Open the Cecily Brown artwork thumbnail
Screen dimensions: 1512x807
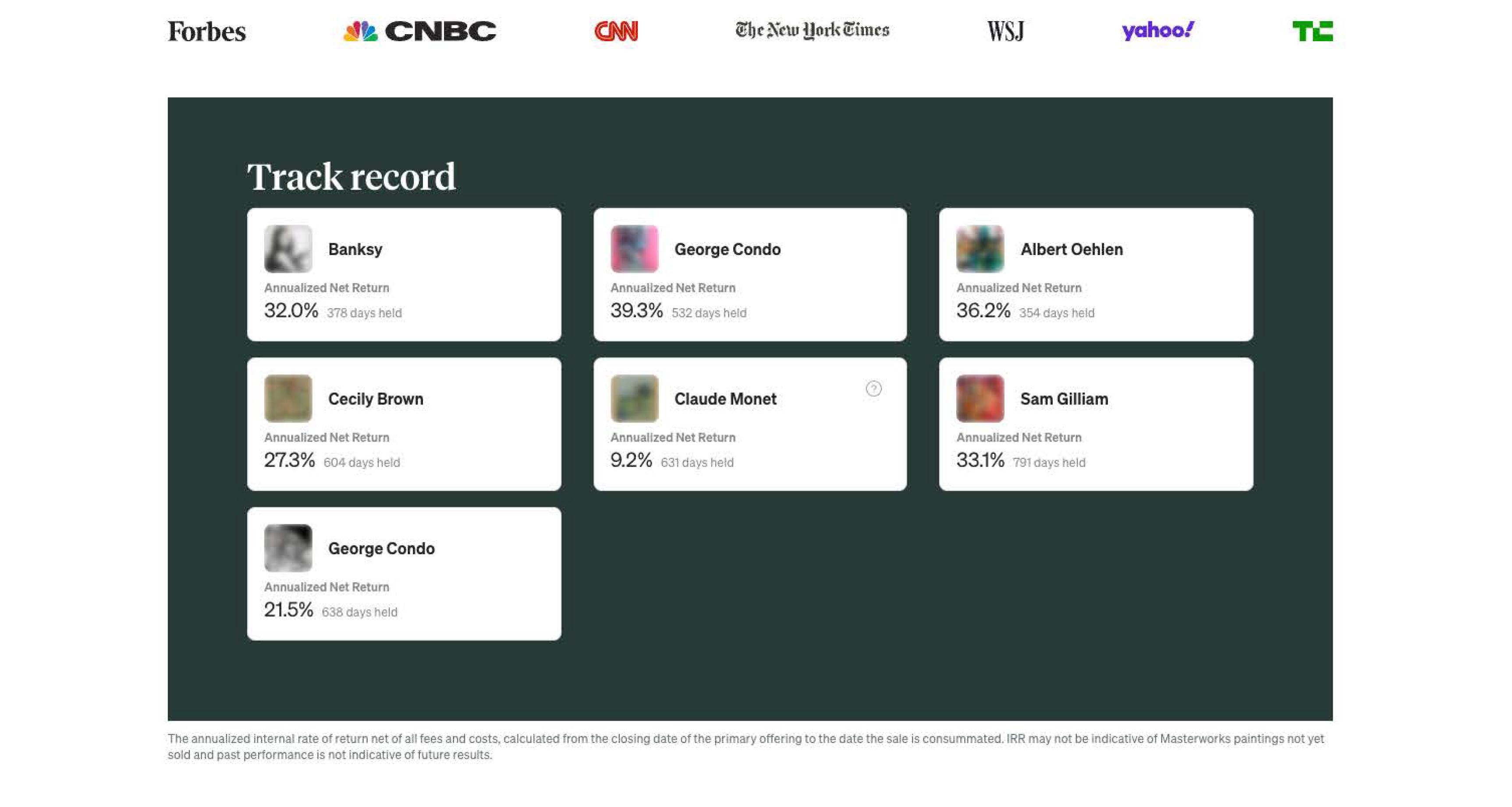point(288,399)
